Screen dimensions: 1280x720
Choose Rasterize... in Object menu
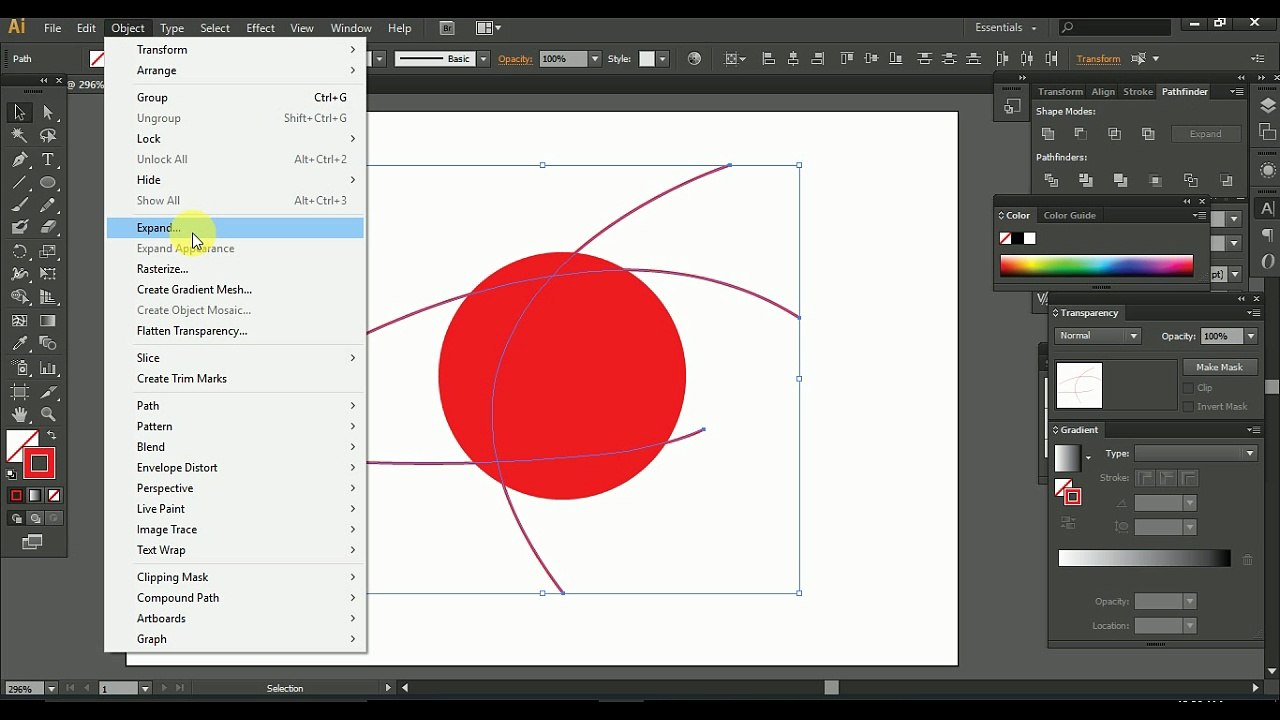[235, 269]
